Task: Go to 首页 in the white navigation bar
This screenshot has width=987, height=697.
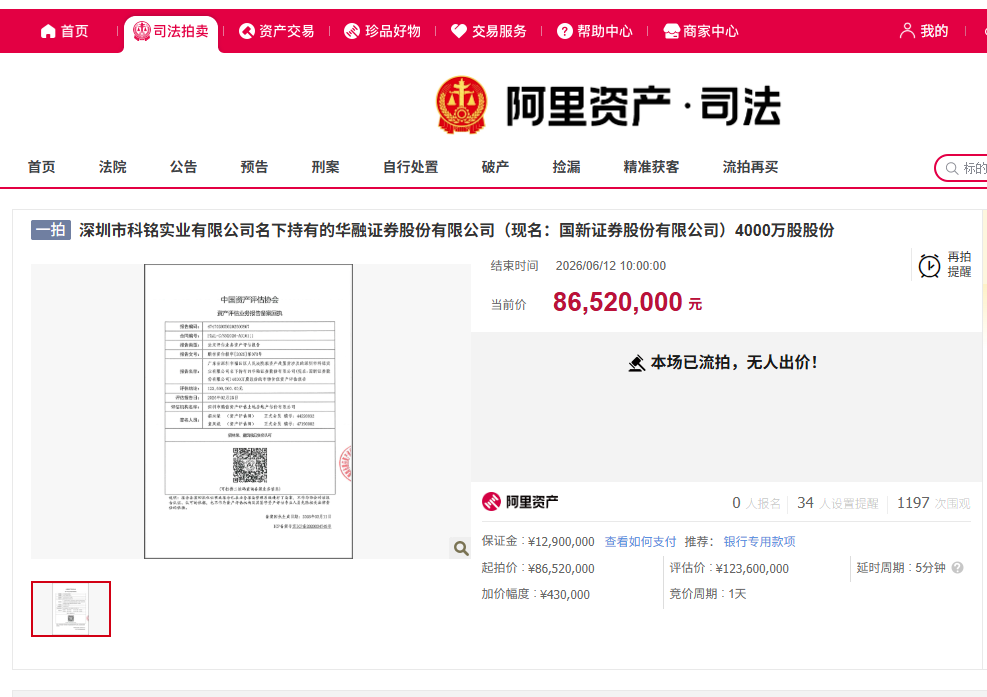Action: pyautogui.click(x=42, y=167)
